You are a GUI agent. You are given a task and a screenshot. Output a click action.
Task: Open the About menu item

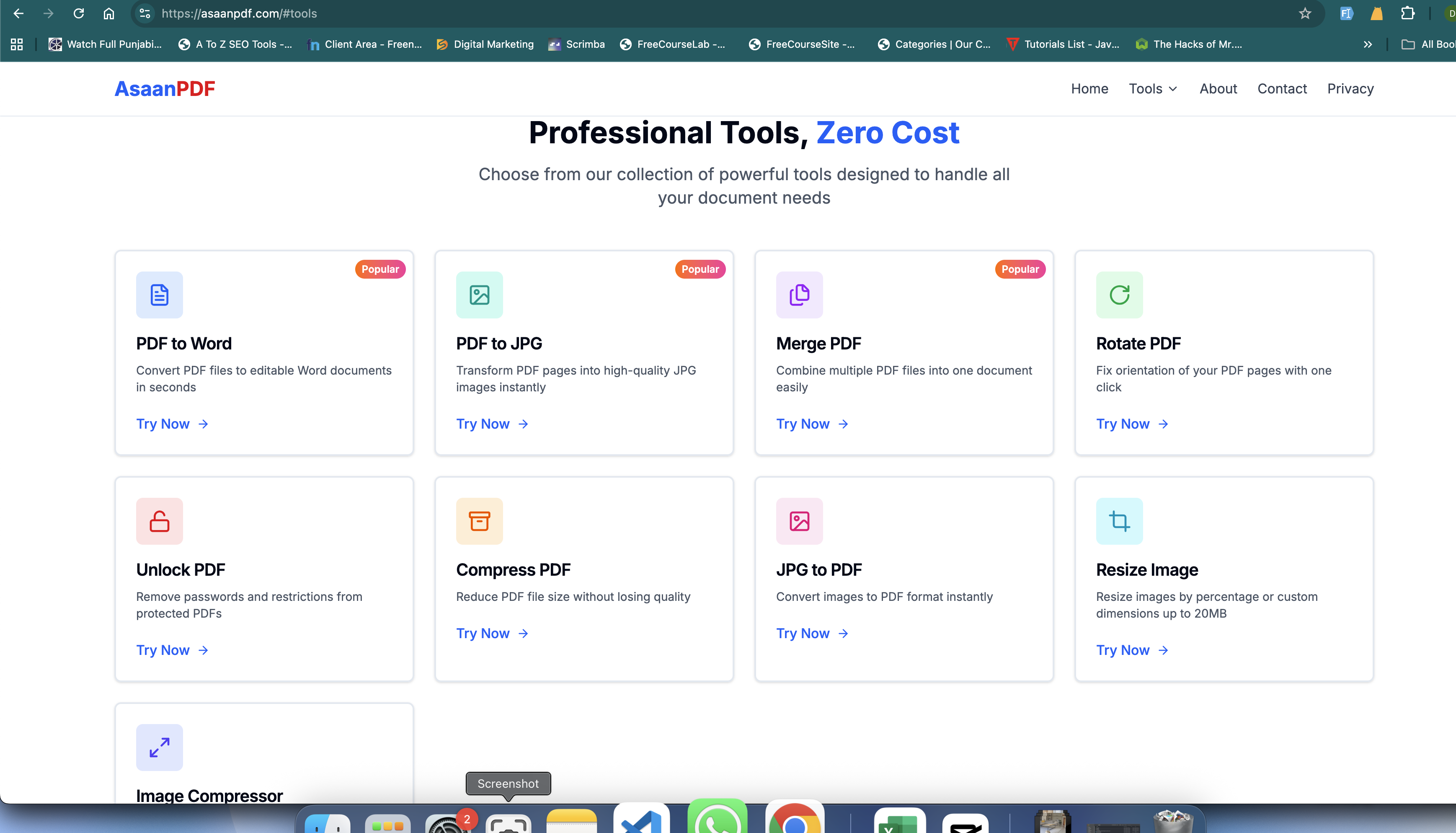point(1218,89)
